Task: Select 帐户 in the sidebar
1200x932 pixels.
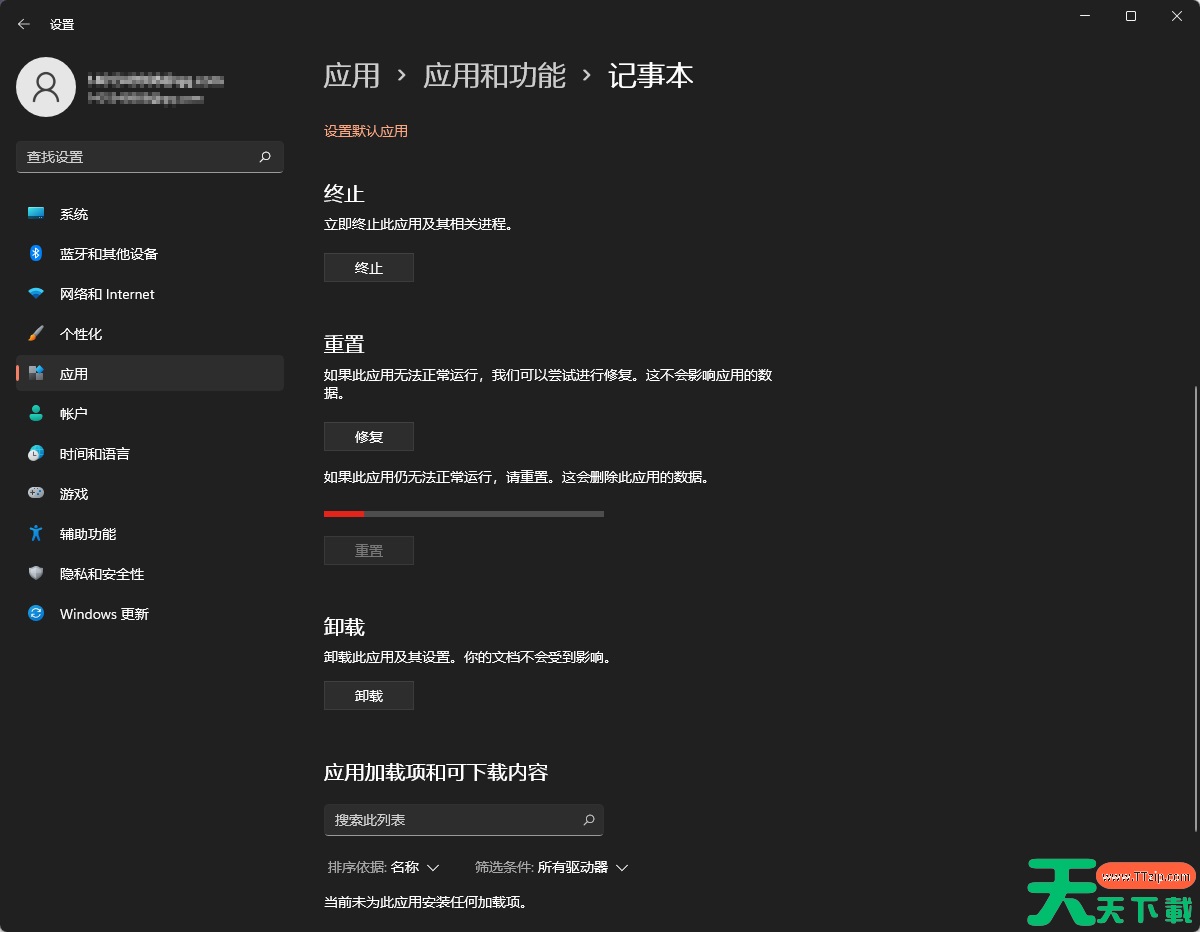Action: 150,414
